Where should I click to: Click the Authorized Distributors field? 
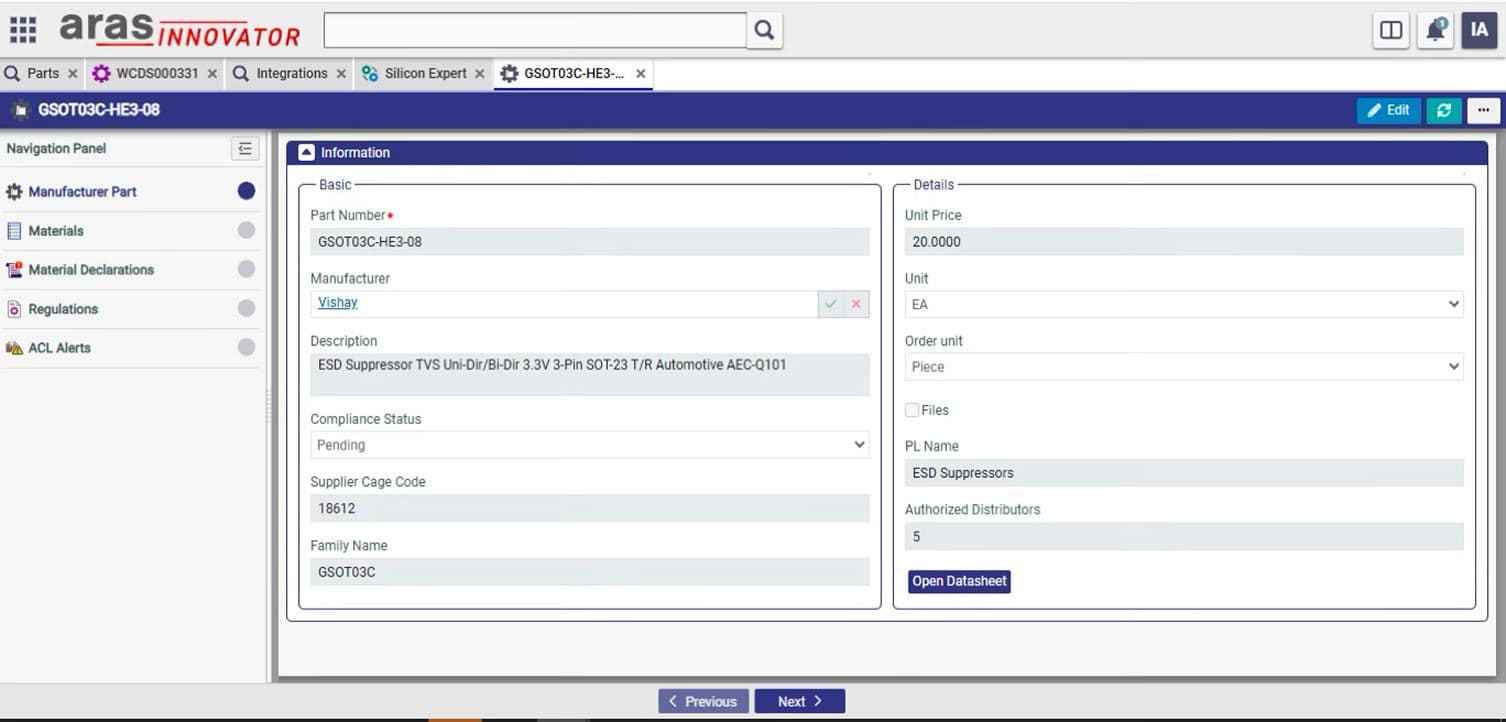[1184, 537]
